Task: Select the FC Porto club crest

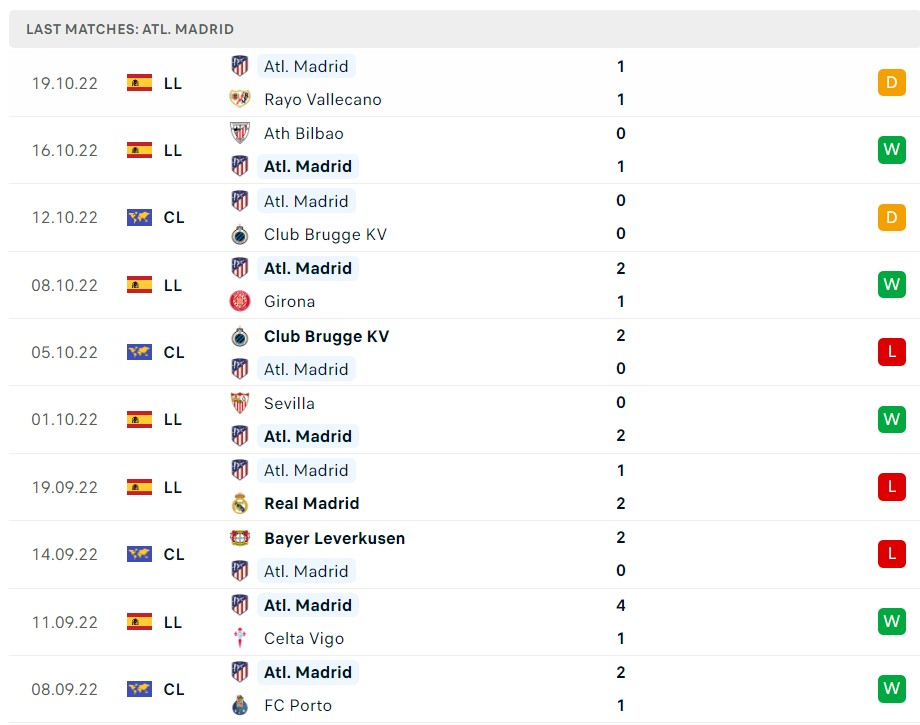Action: tap(240, 705)
